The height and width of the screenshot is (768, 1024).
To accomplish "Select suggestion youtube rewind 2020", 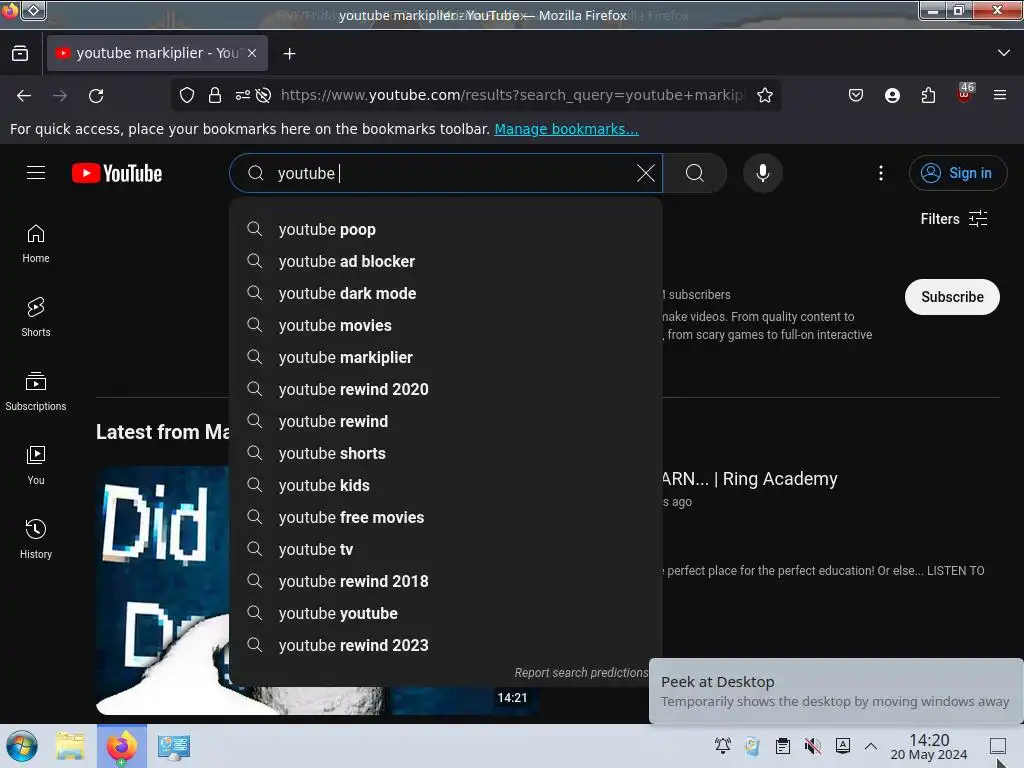I will [x=445, y=389].
